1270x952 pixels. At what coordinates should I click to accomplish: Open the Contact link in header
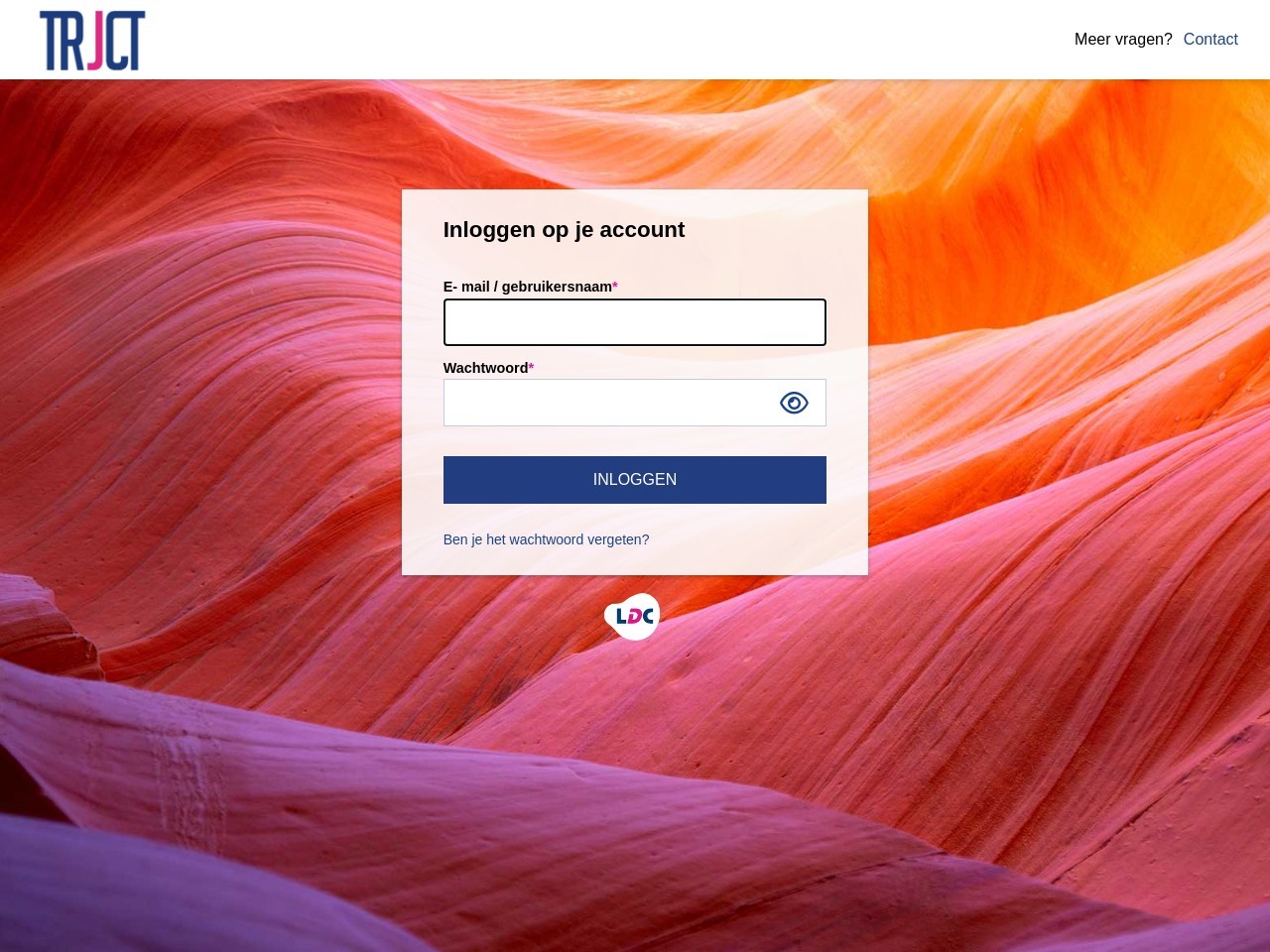[x=1210, y=40]
